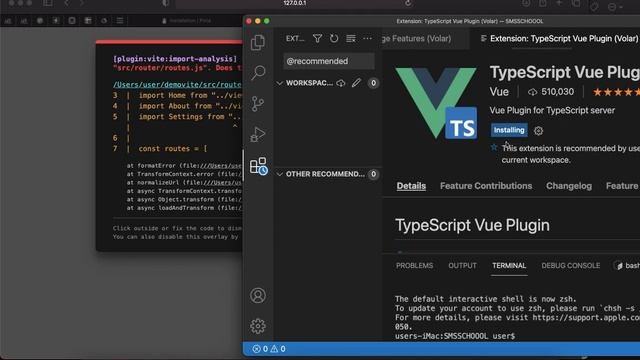Select the Terminal panel tab
The height and width of the screenshot is (360, 640).
tap(509, 266)
